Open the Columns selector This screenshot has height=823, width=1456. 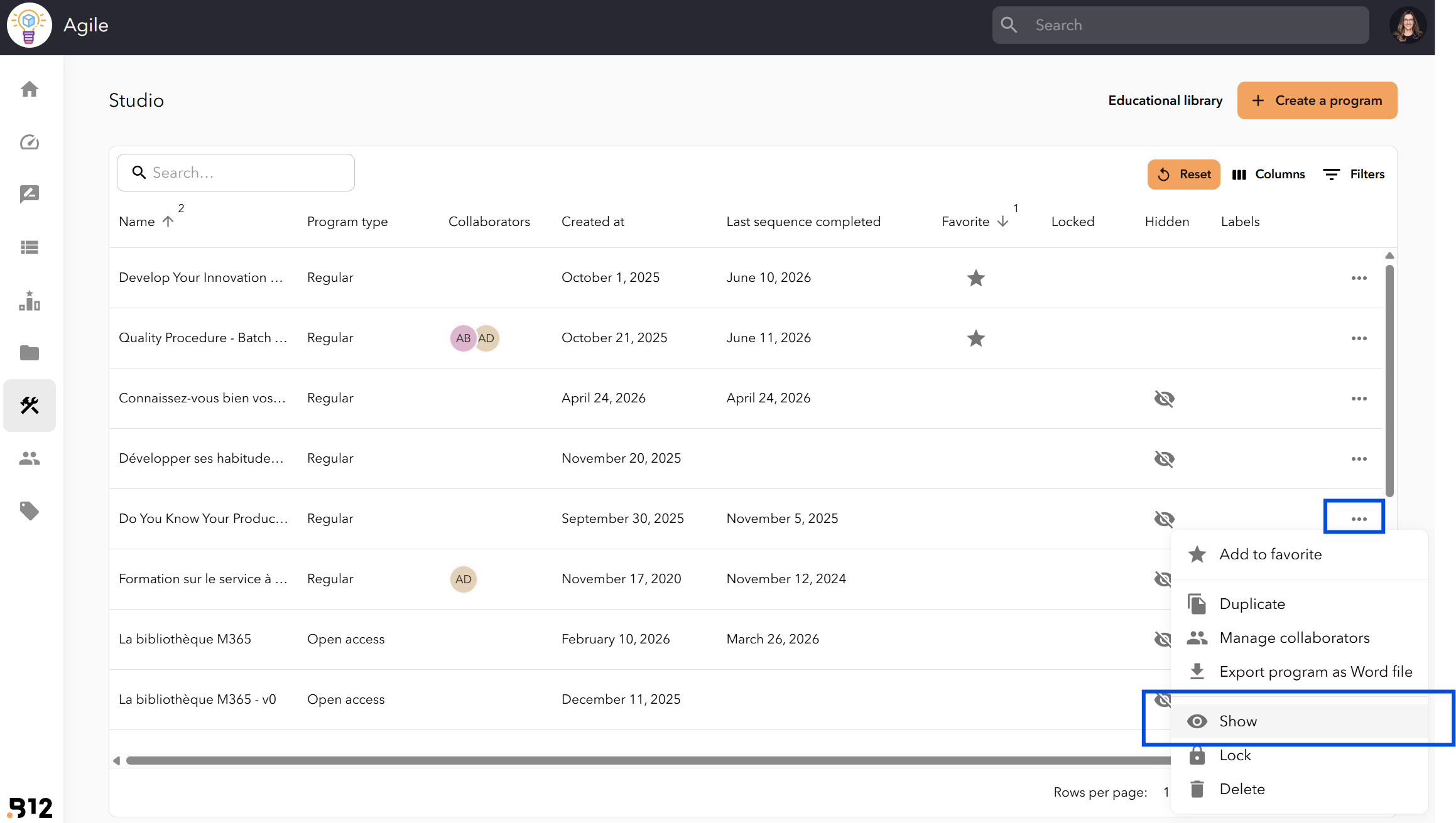[x=1269, y=174]
